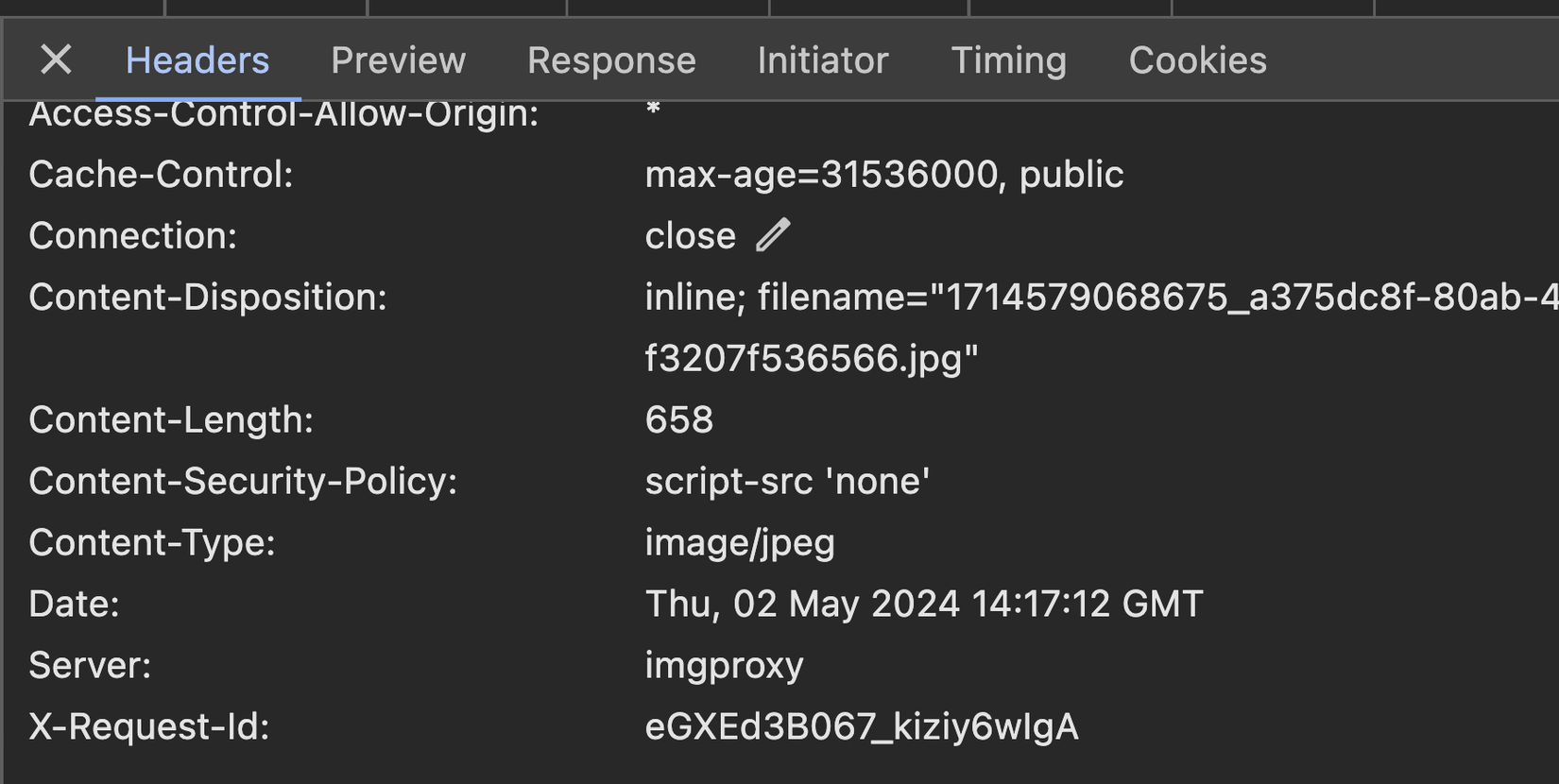1559x784 pixels.
Task: Switch to the Cookies tab
Action: (1196, 60)
